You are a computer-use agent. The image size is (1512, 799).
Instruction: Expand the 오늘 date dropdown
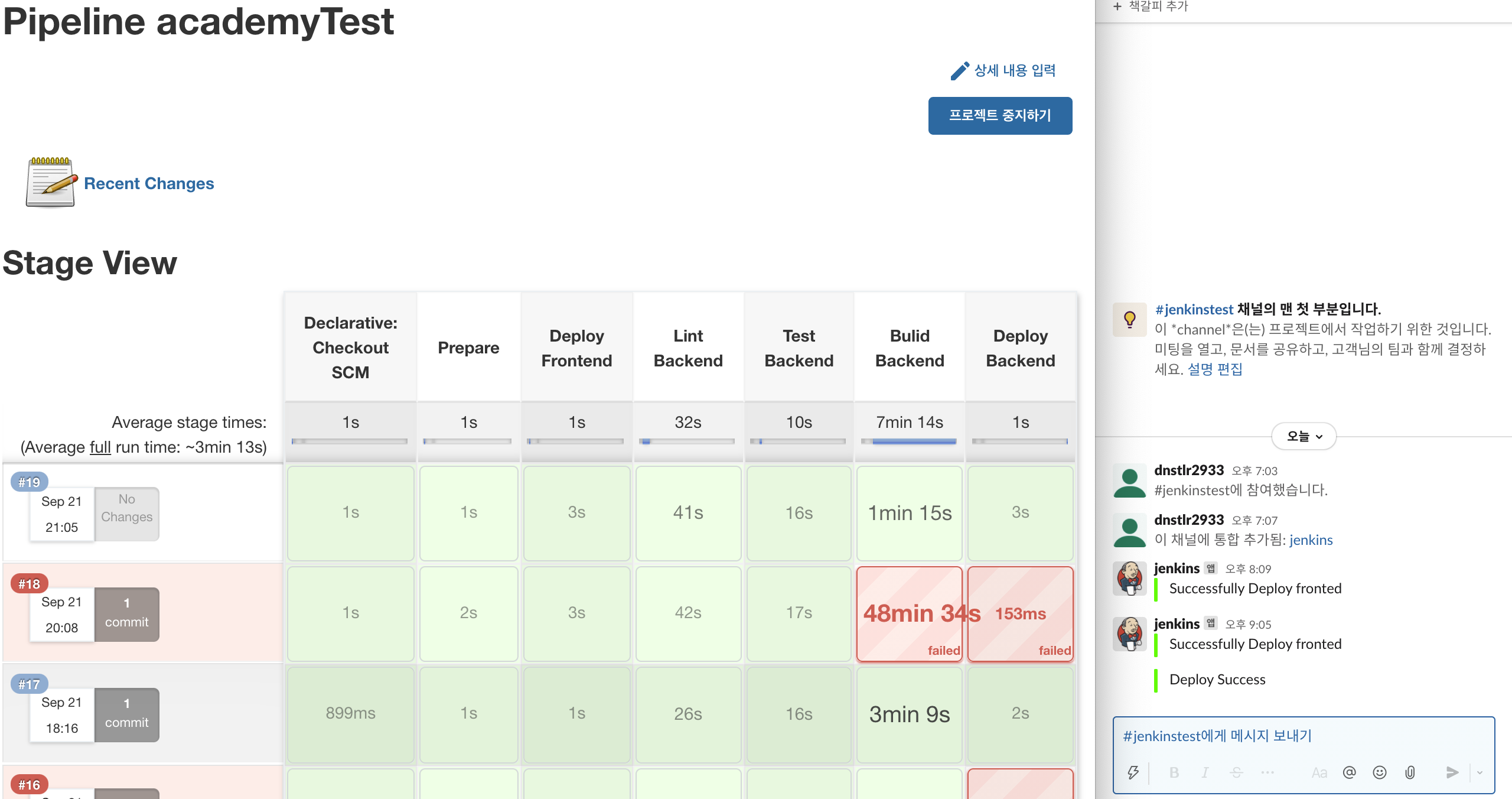1304,436
